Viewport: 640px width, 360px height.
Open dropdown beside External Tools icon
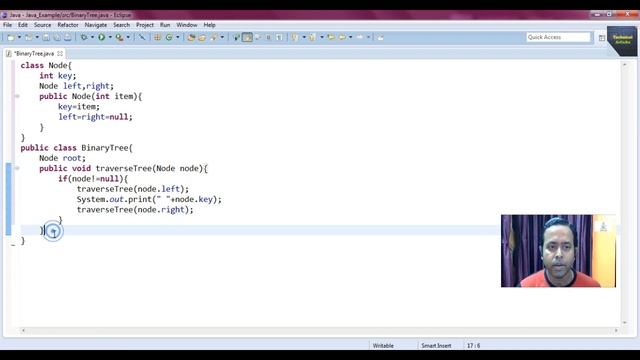coord(128,37)
